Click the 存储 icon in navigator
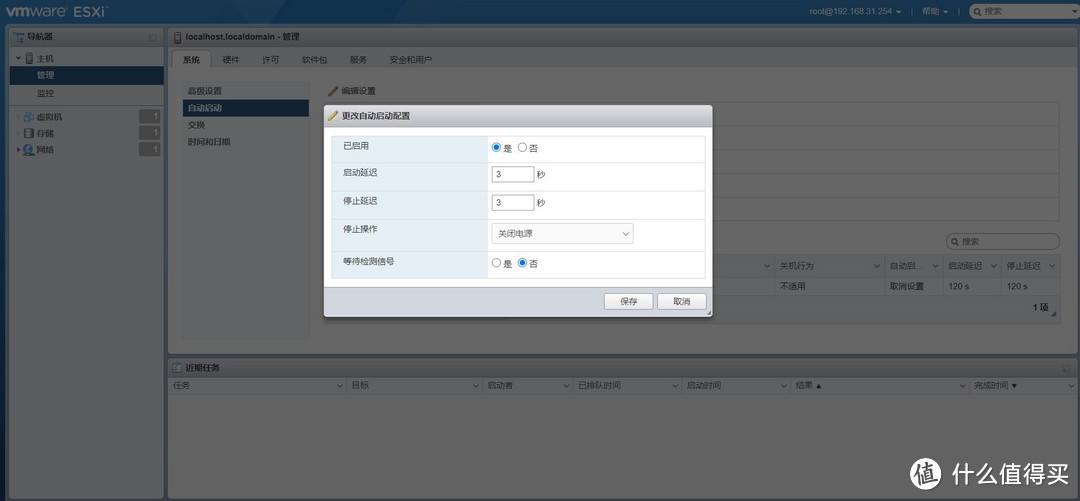Image resolution: width=1080 pixels, height=501 pixels. point(28,133)
